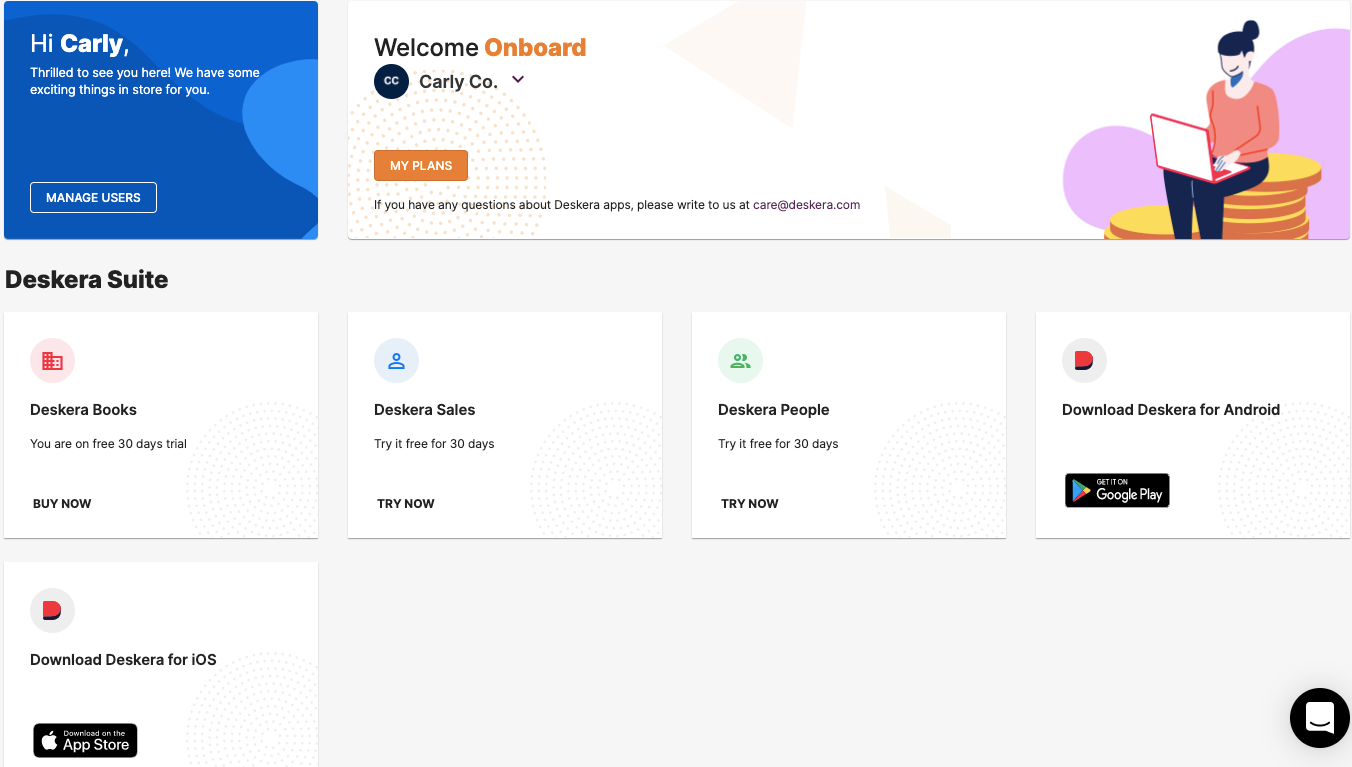Click the Deskera Sales title

pos(425,410)
